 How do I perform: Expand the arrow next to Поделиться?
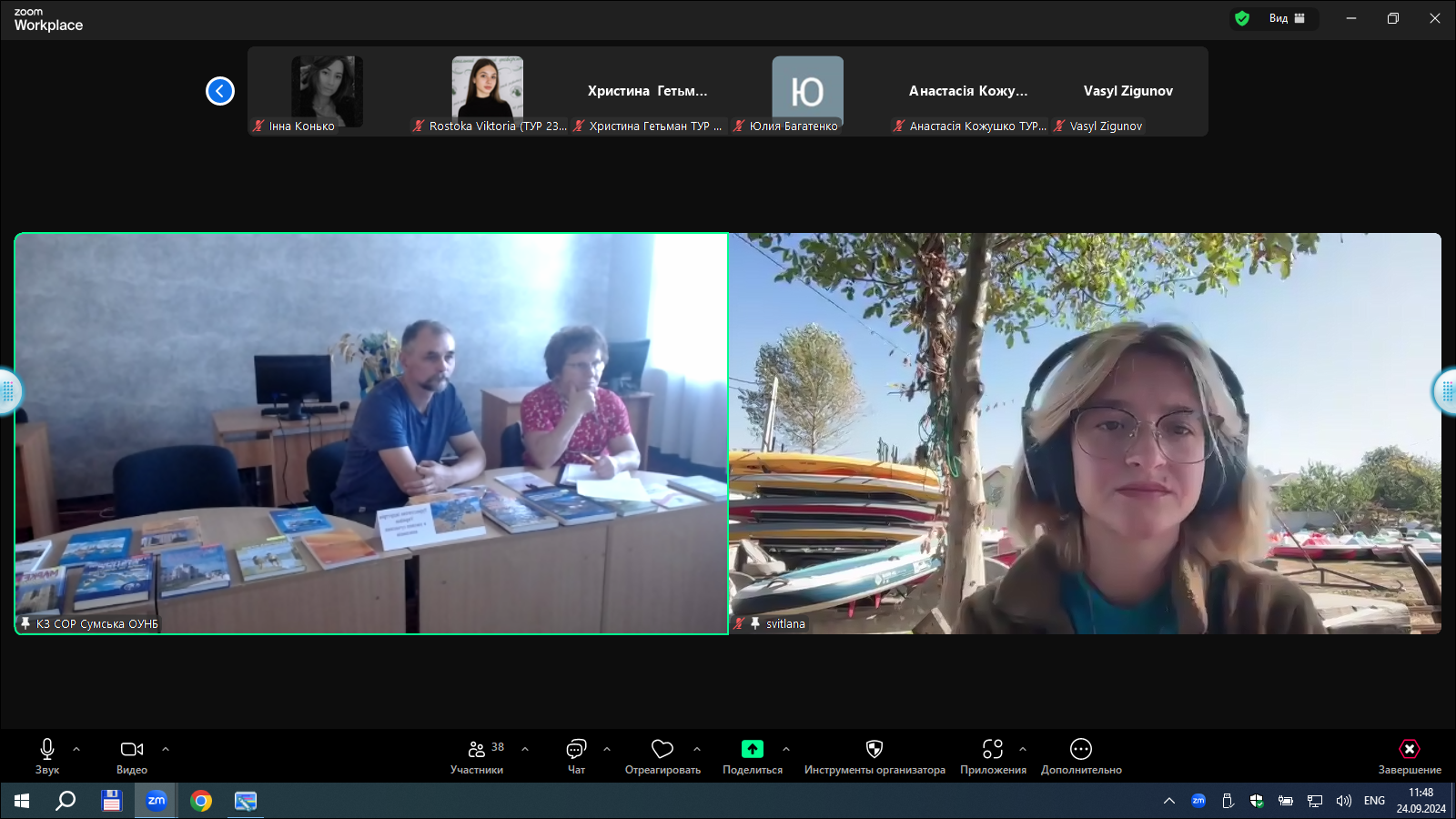(786, 749)
